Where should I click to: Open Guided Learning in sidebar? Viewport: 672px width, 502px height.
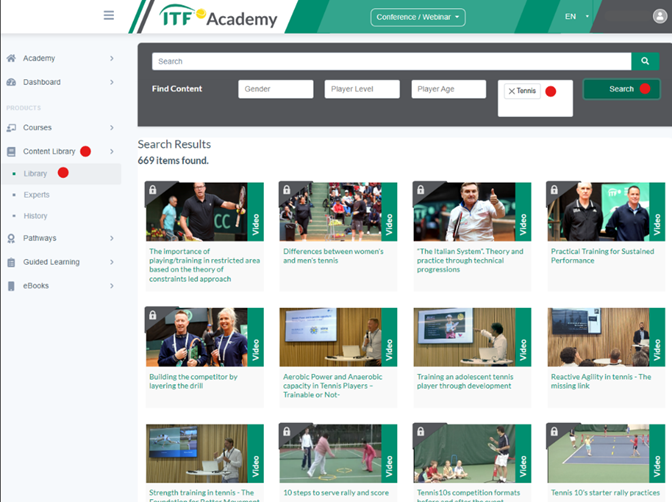point(51,262)
